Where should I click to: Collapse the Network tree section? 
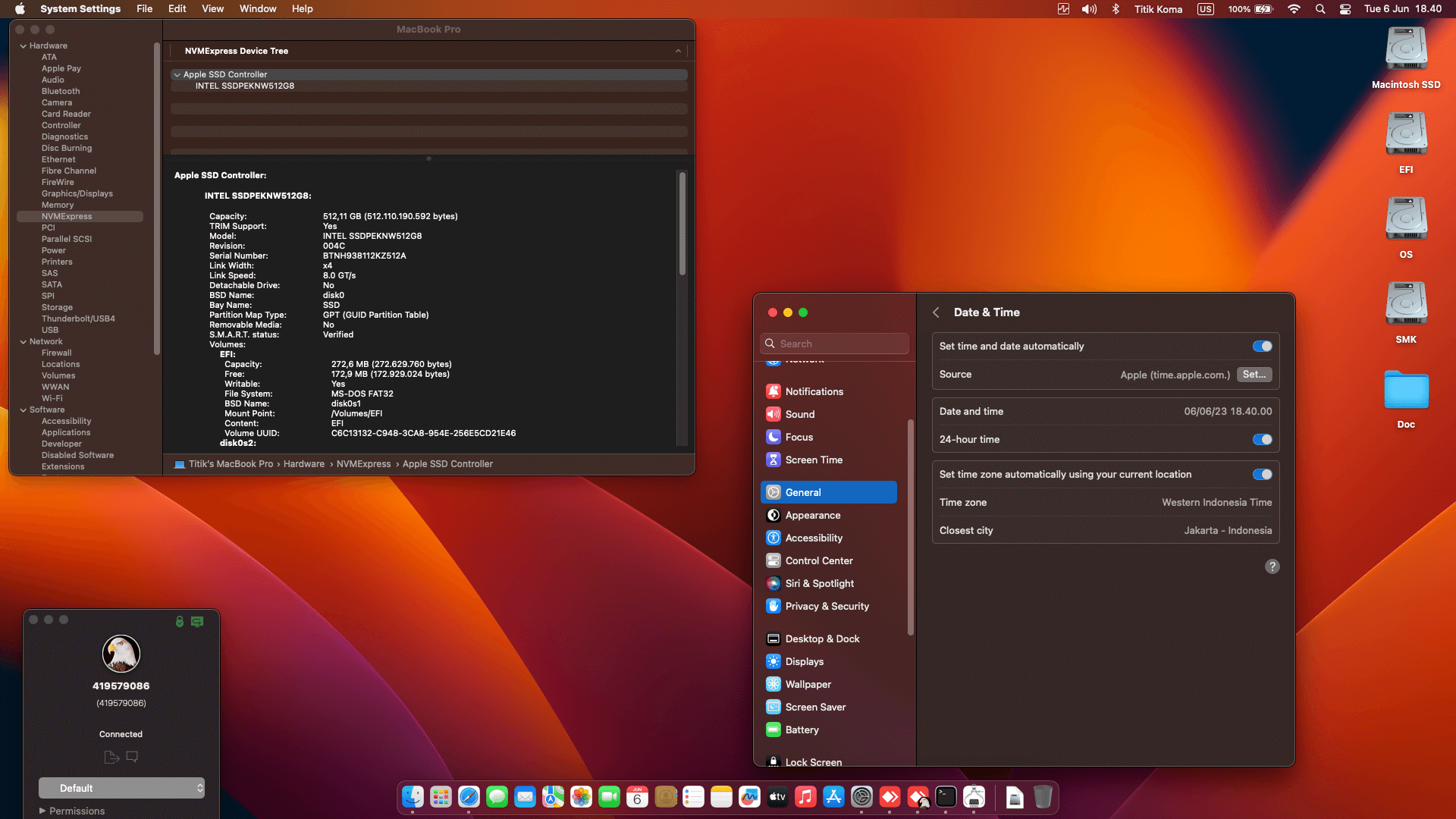[x=23, y=342]
